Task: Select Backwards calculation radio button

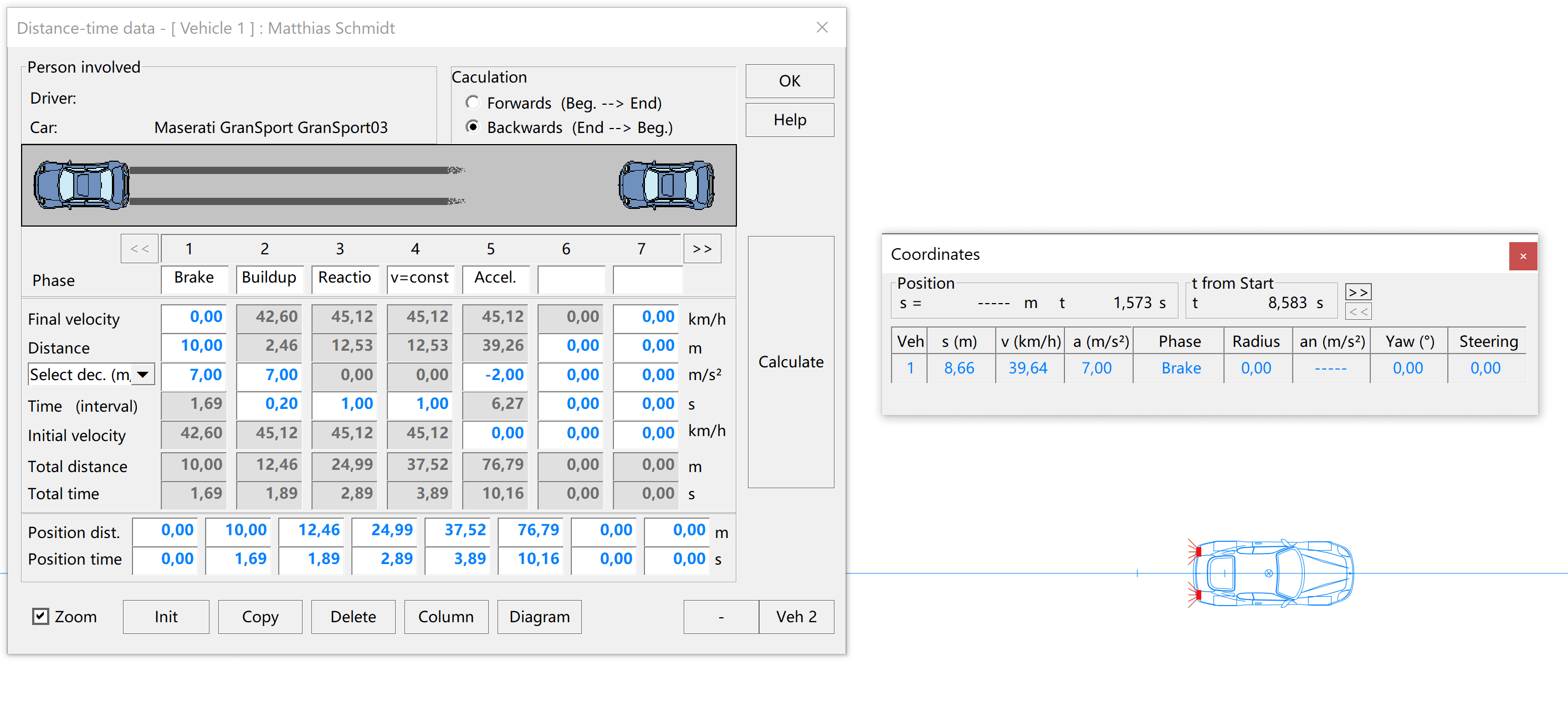Action: pos(473,127)
